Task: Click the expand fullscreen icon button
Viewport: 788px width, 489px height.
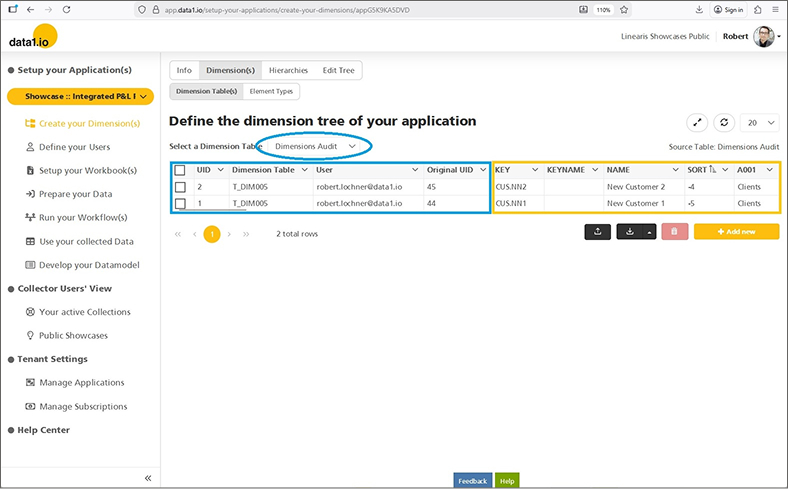Action: 697,122
